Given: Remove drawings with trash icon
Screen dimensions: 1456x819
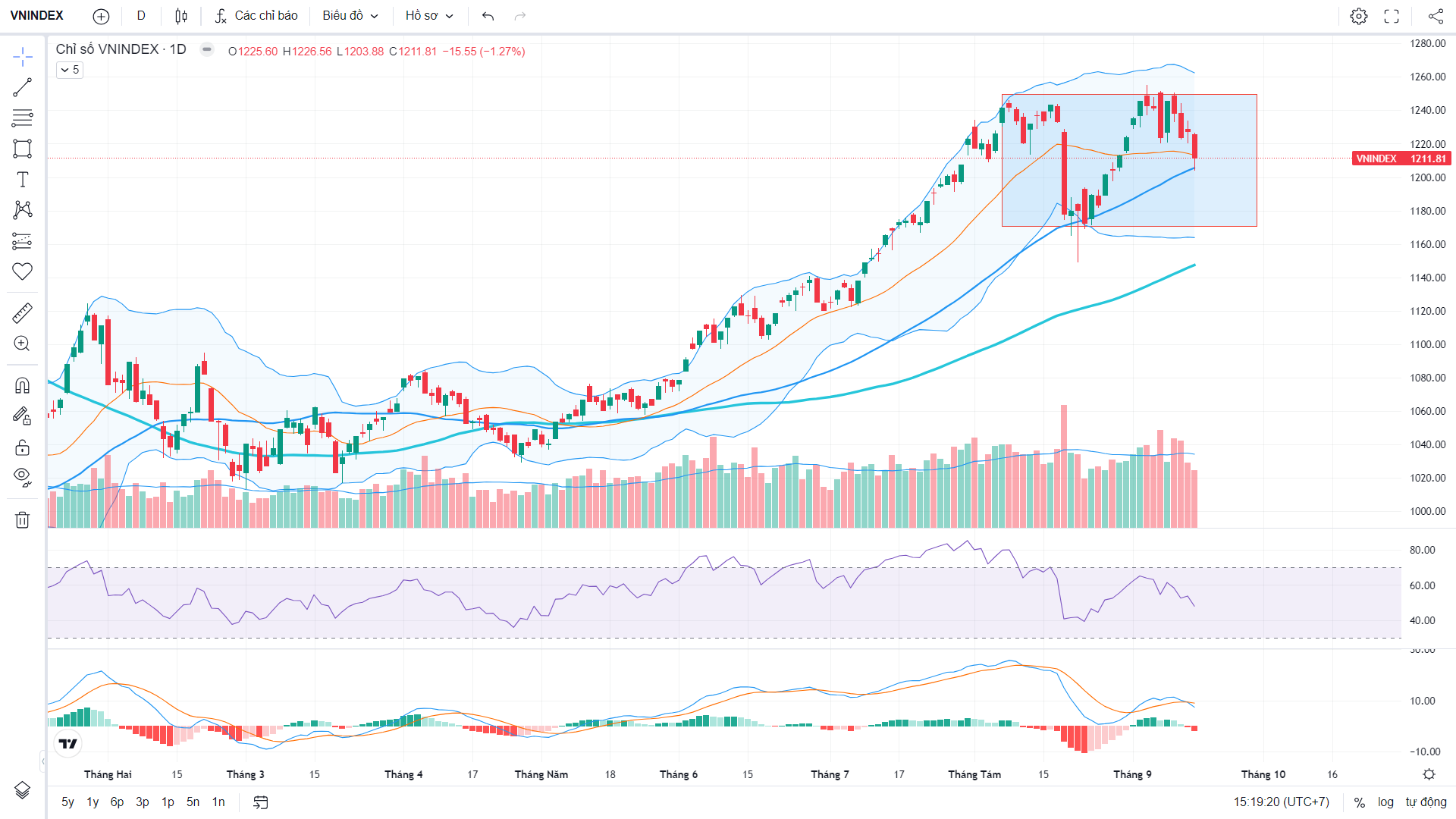Looking at the screenshot, I should 22,519.
